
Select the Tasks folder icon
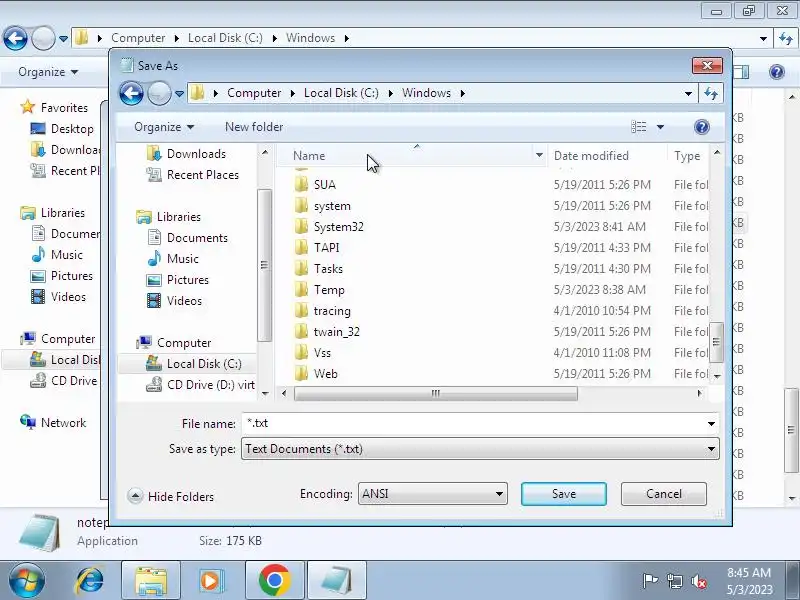(302, 268)
